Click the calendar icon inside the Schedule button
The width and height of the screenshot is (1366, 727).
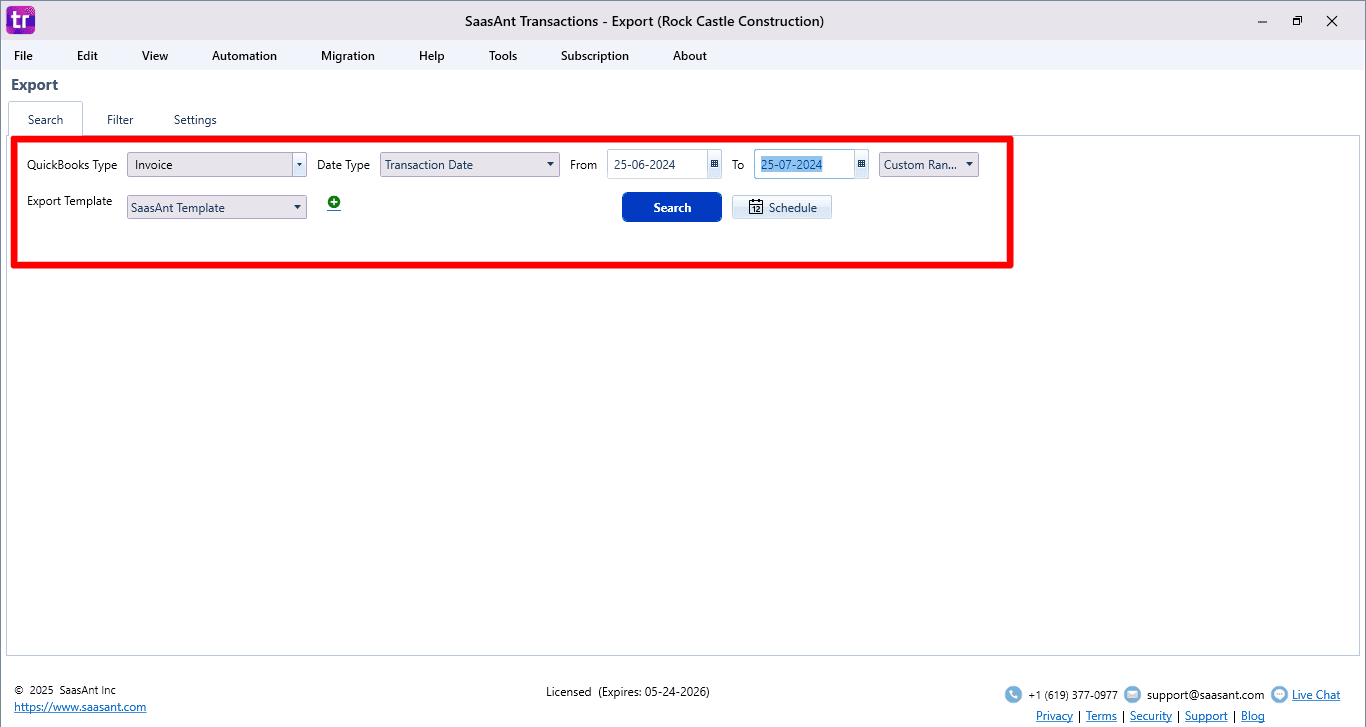pyautogui.click(x=757, y=207)
